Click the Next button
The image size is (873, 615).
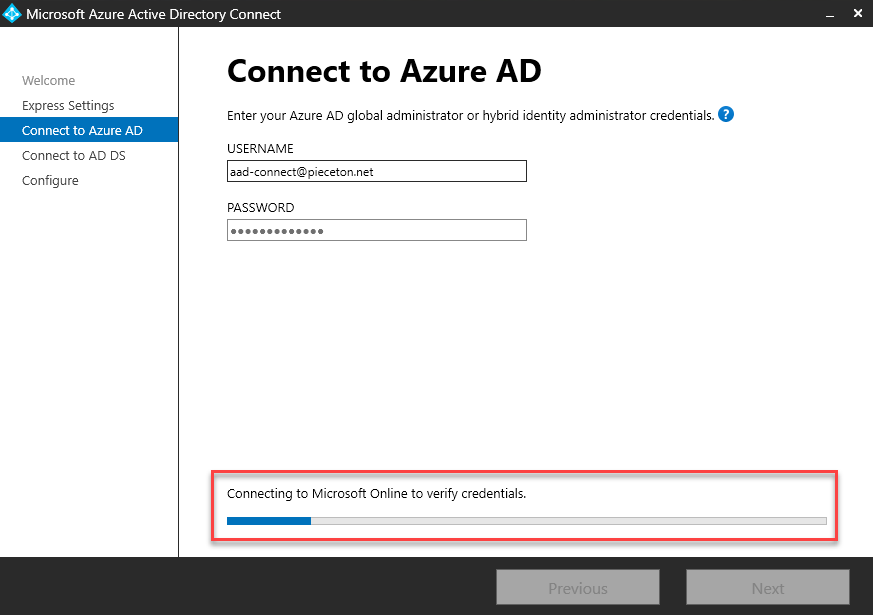[x=768, y=587]
